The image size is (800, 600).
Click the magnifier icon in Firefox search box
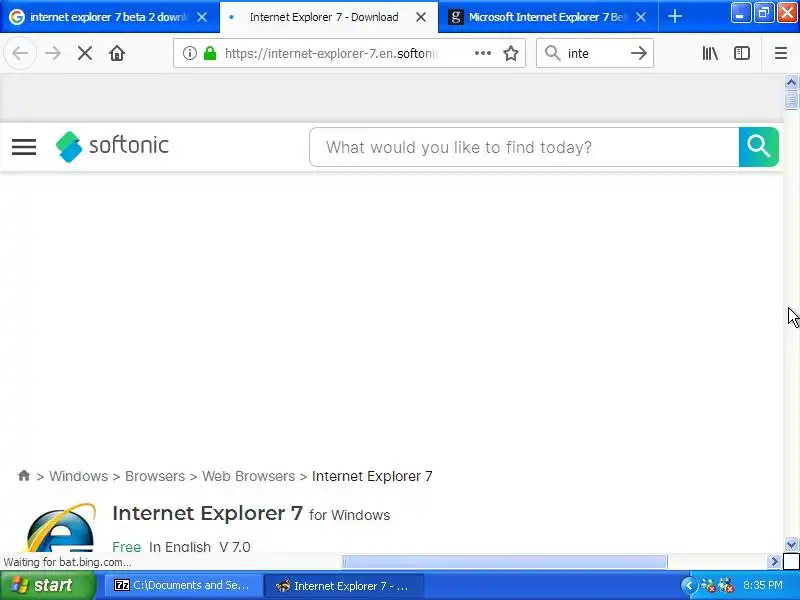(553, 53)
